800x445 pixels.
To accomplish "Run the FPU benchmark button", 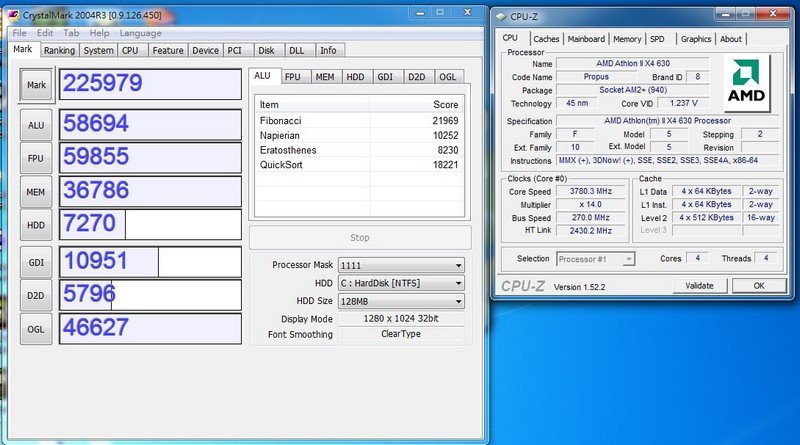I will [x=36, y=158].
